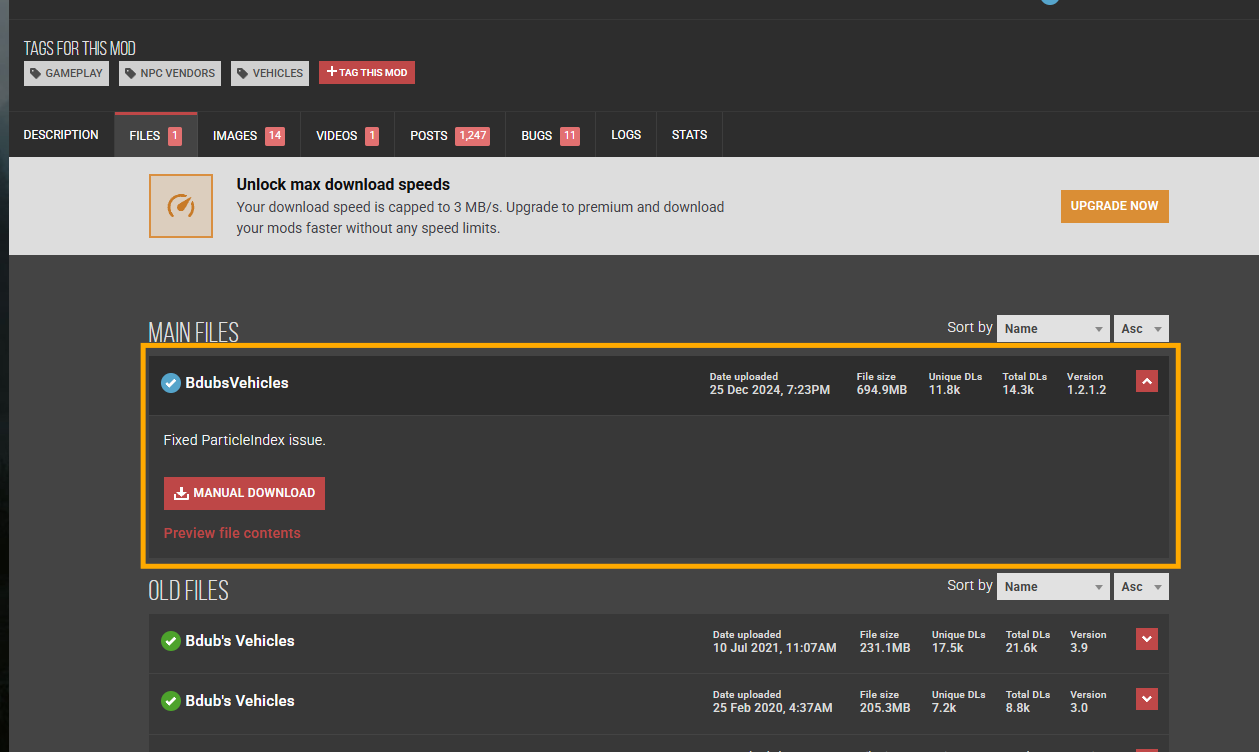Open the DESCRIPTION tab
This screenshot has height=752, width=1259.
coord(61,135)
